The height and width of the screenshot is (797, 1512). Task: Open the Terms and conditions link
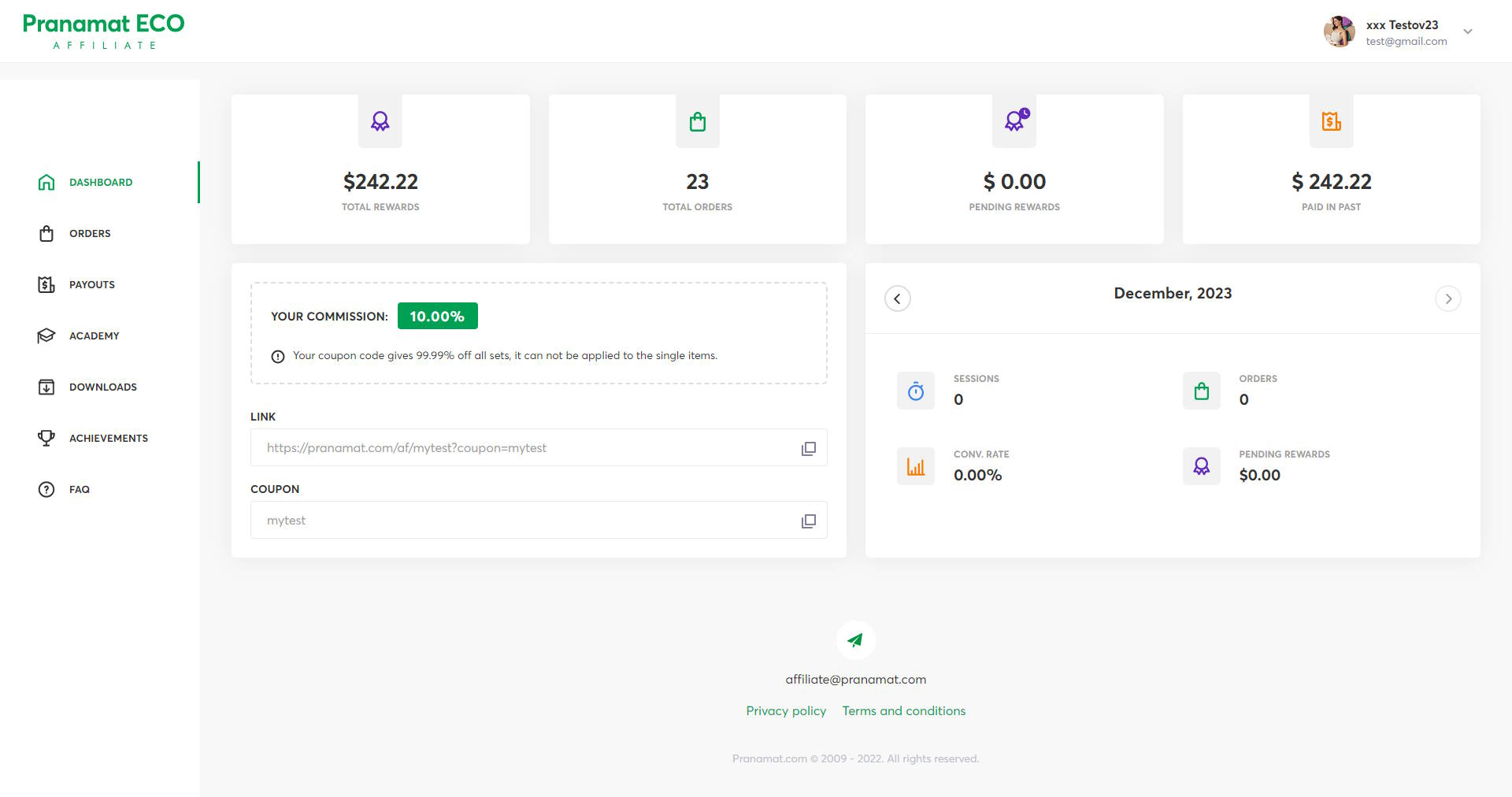pyautogui.click(x=903, y=711)
